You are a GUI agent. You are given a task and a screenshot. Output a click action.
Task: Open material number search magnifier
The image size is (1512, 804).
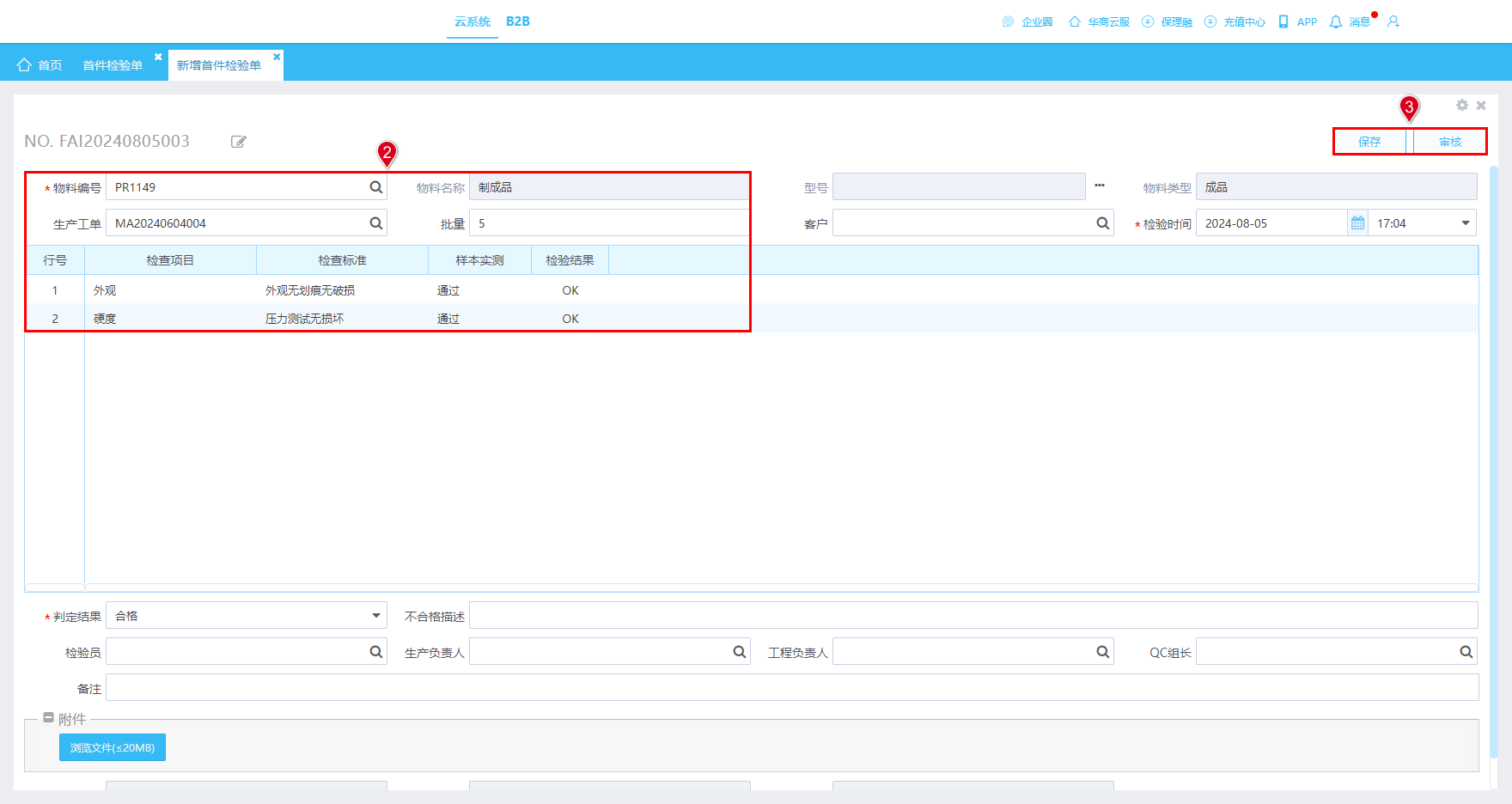tap(376, 187)
